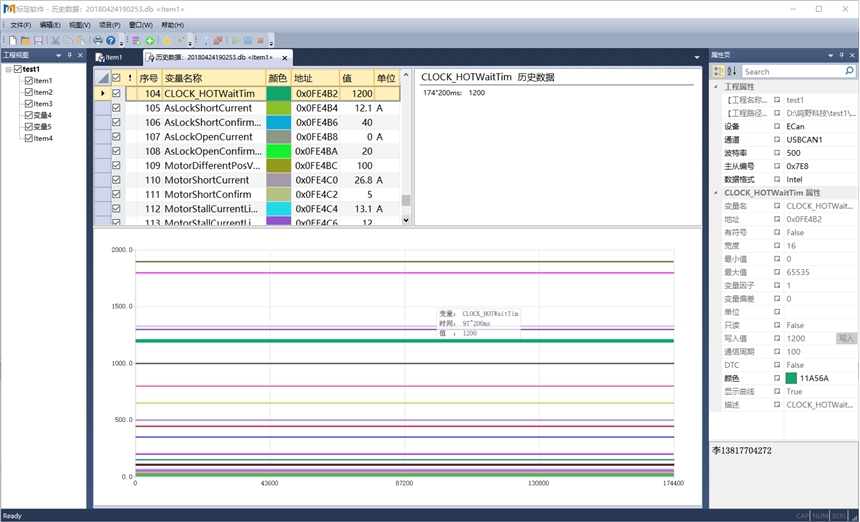Toggle the select-all checkbox in table header
Screen dimensions: 860x522
(117, 78)
